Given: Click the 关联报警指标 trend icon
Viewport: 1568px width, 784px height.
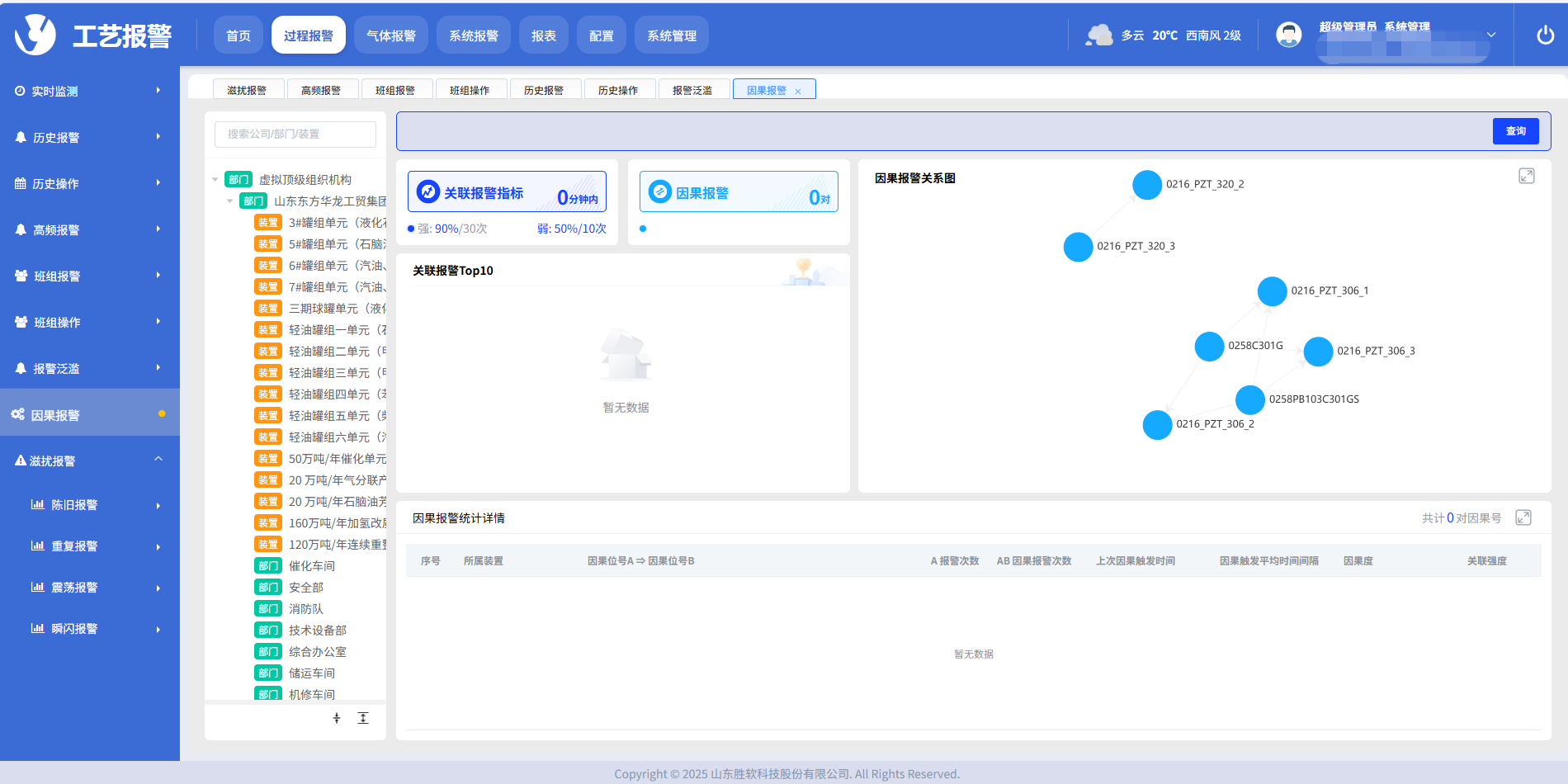Looking at the screenshot, I should pos(427,191).
